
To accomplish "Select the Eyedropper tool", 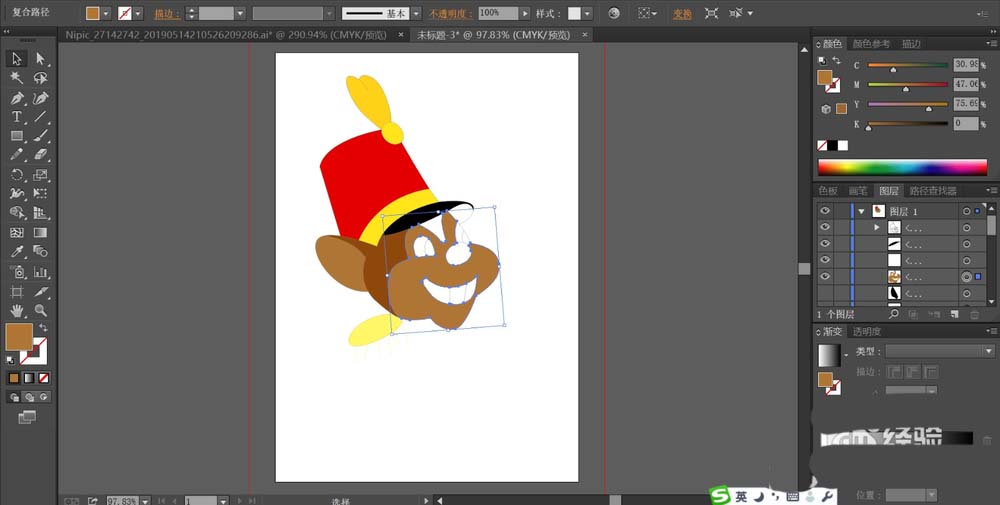I will point(17,252).
